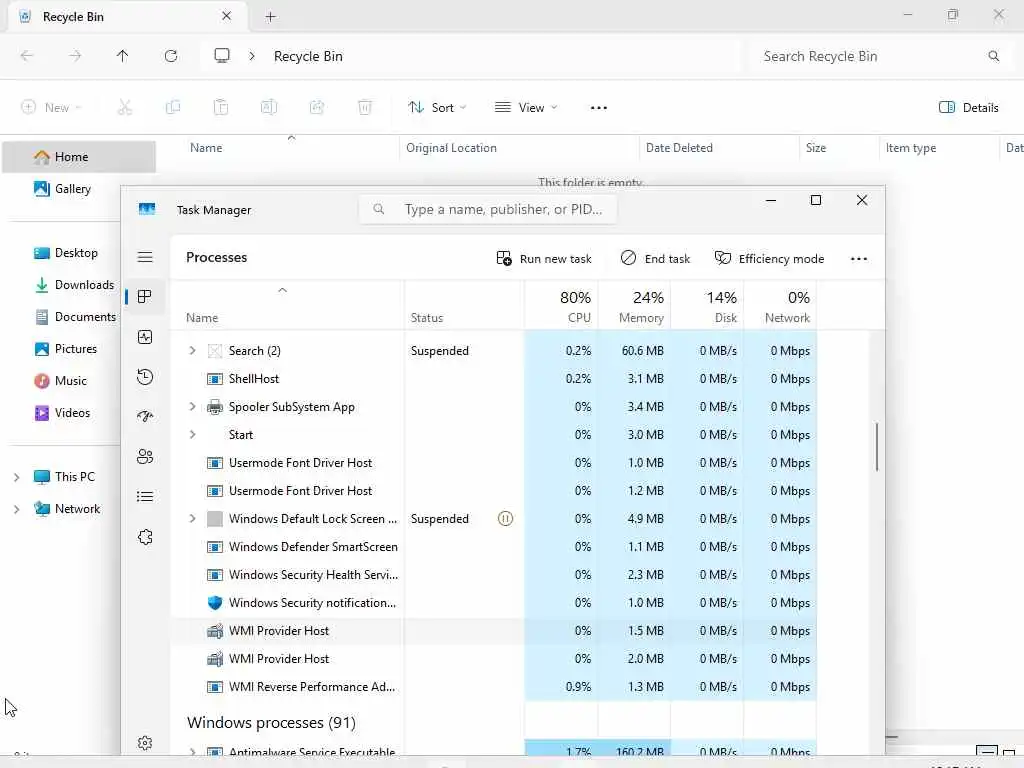Viewport: 1024px width, 768px height.
Task: Click Run new task in Task Manager
Action: 543,259
